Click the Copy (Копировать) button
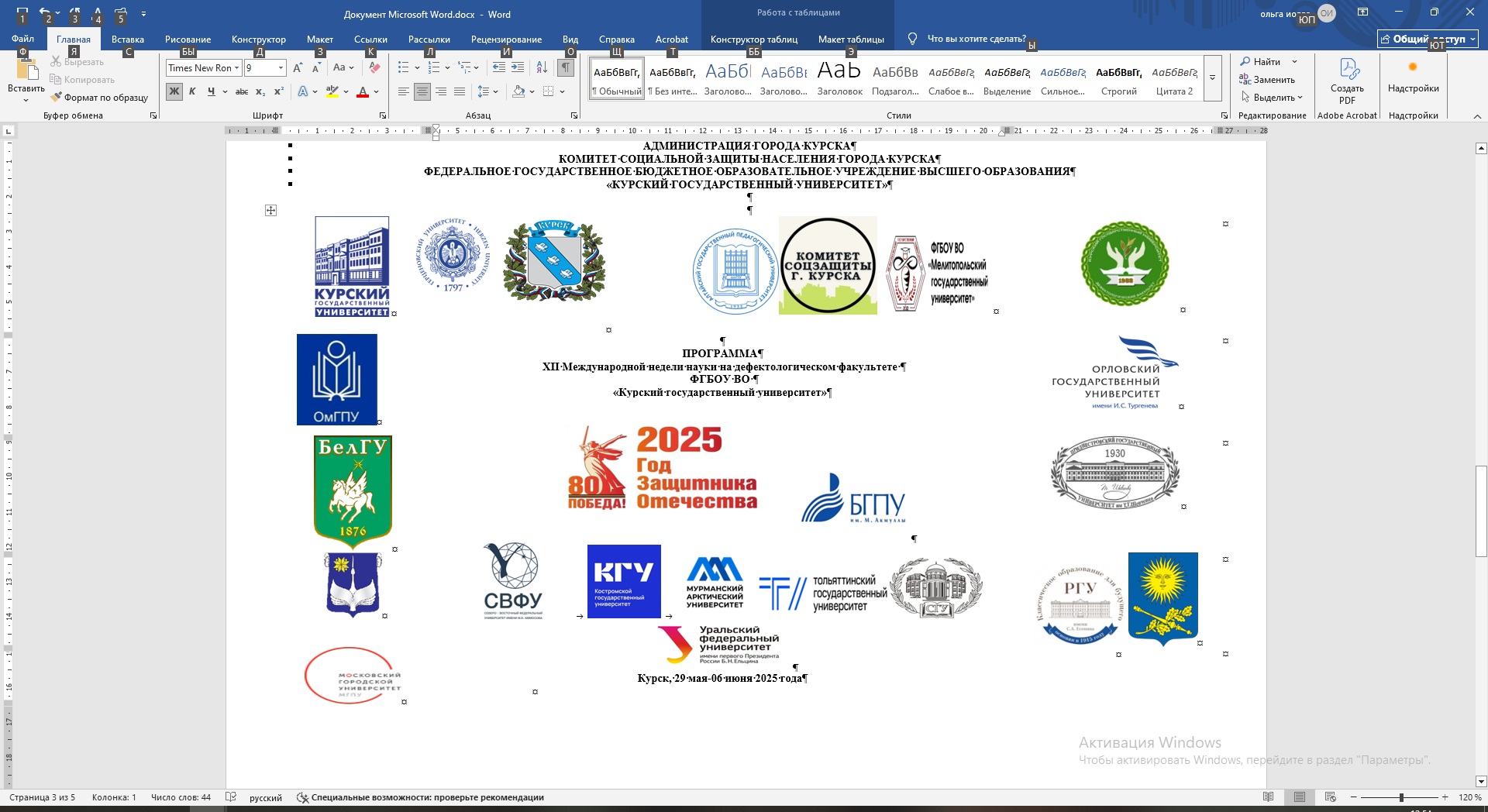 click(x=82, y=80)
